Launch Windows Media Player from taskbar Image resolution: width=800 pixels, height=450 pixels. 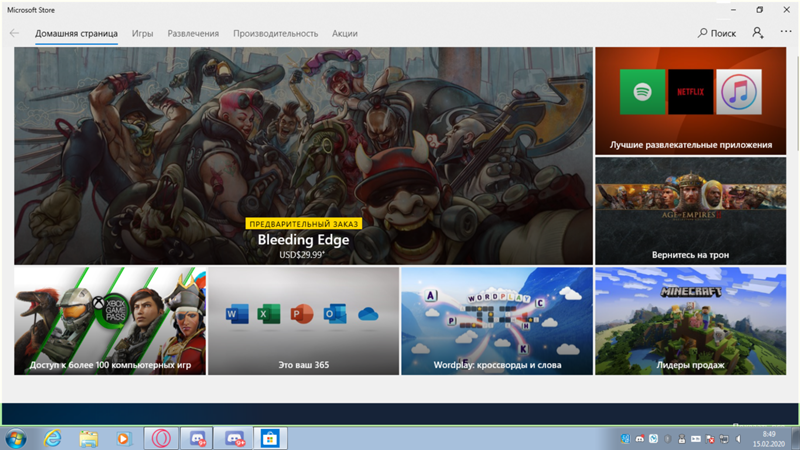click(123, 438)
